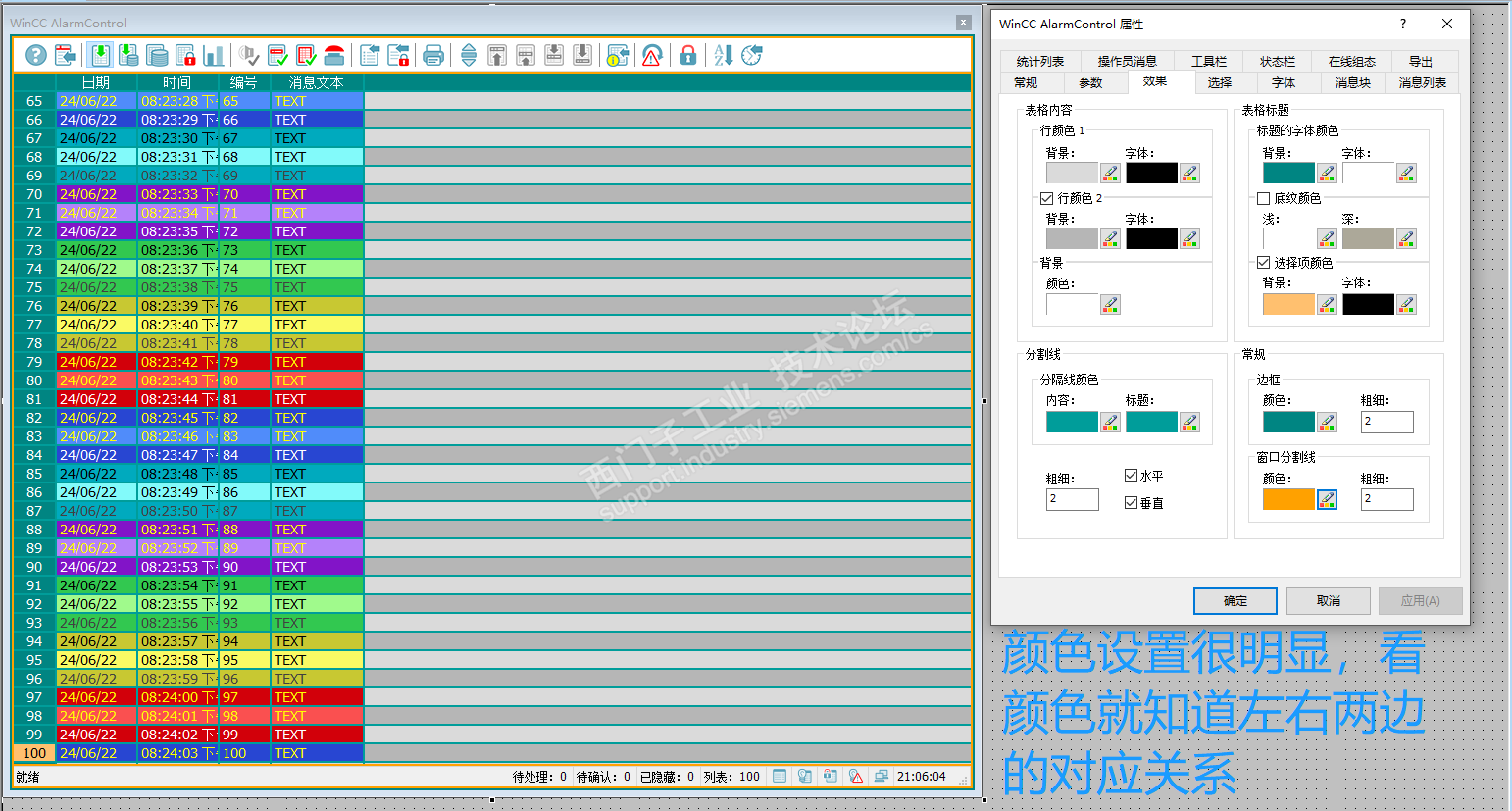
Task: Jump to the next message icon
Action: [x=554, y=56]
